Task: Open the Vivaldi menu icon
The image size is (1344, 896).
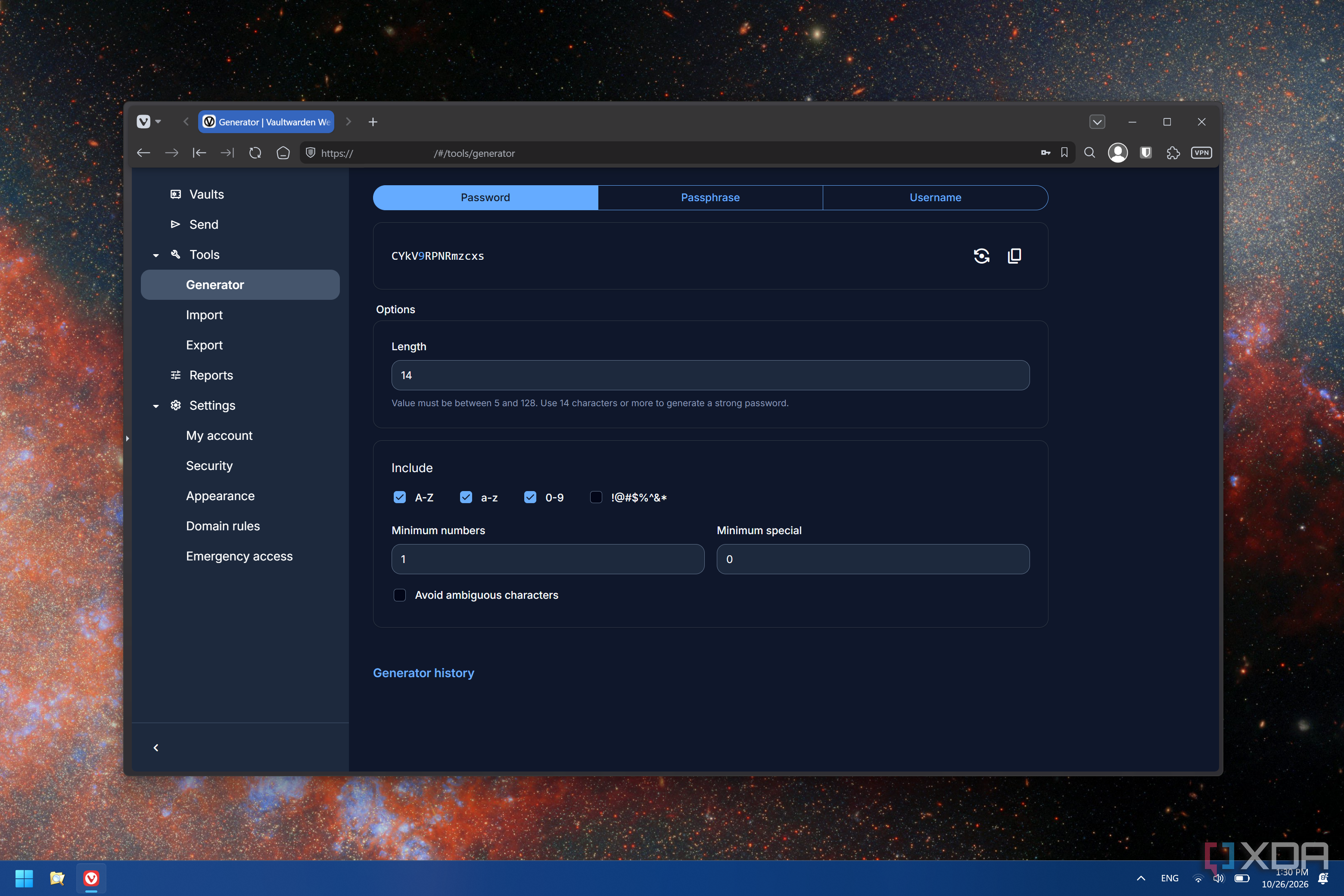Action: click(x=143, y=122)
